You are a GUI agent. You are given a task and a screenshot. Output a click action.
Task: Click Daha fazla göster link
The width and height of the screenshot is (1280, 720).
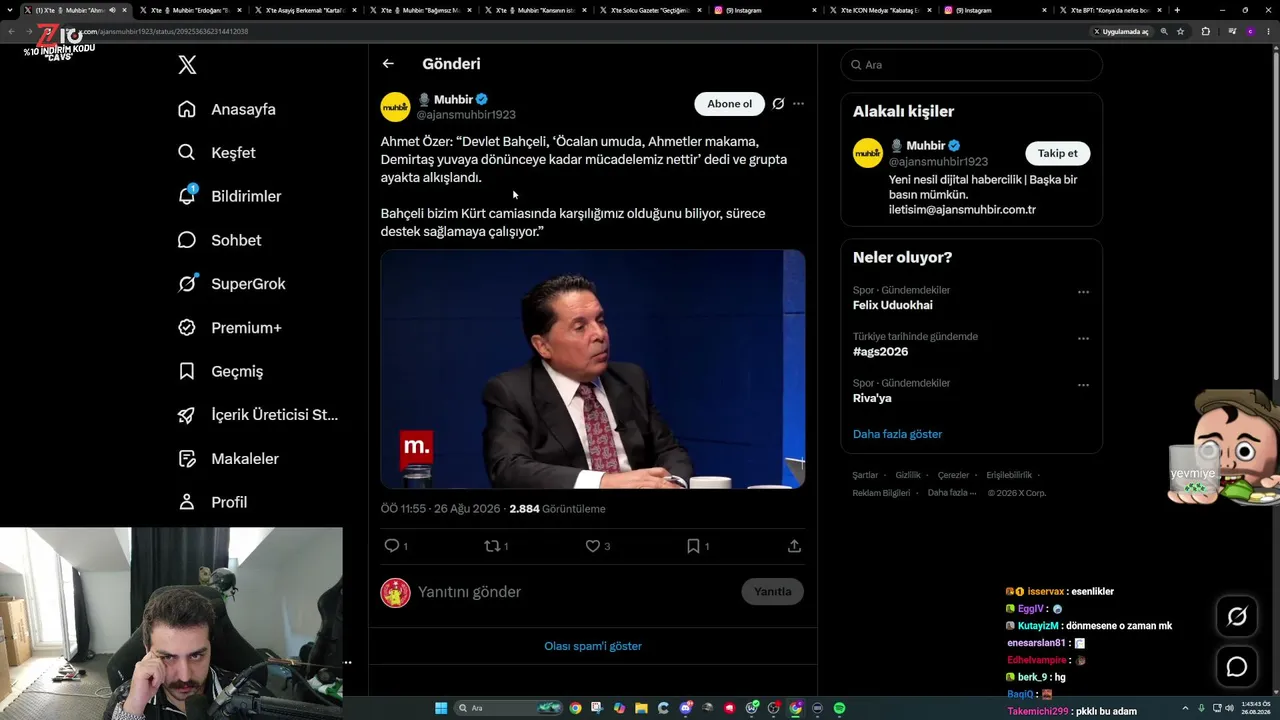(897, 434)
